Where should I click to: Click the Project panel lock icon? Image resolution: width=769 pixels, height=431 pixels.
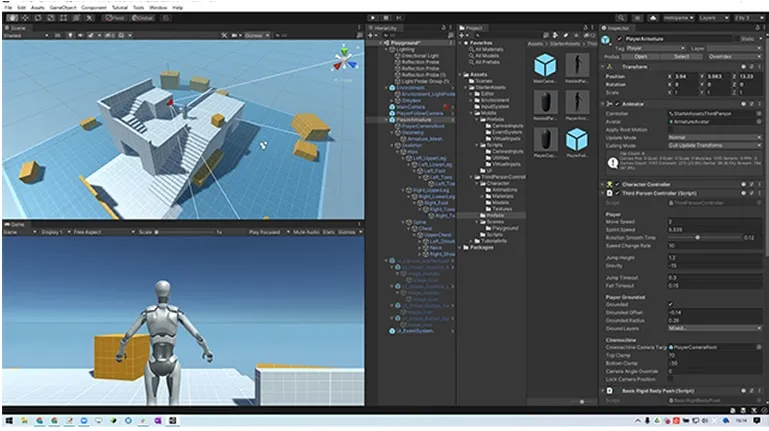point(585,28)
